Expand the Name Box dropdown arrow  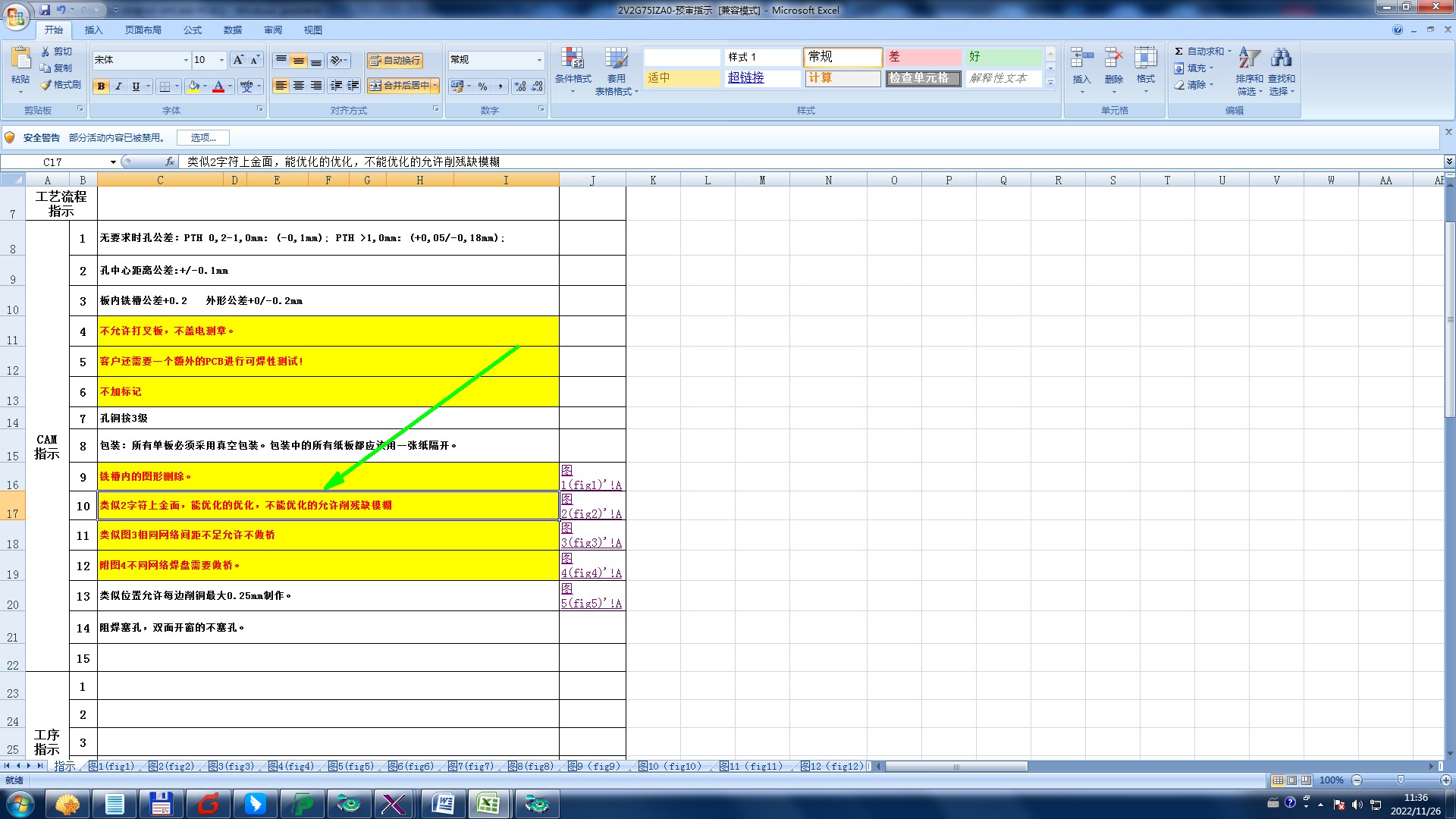pos(113,162)
